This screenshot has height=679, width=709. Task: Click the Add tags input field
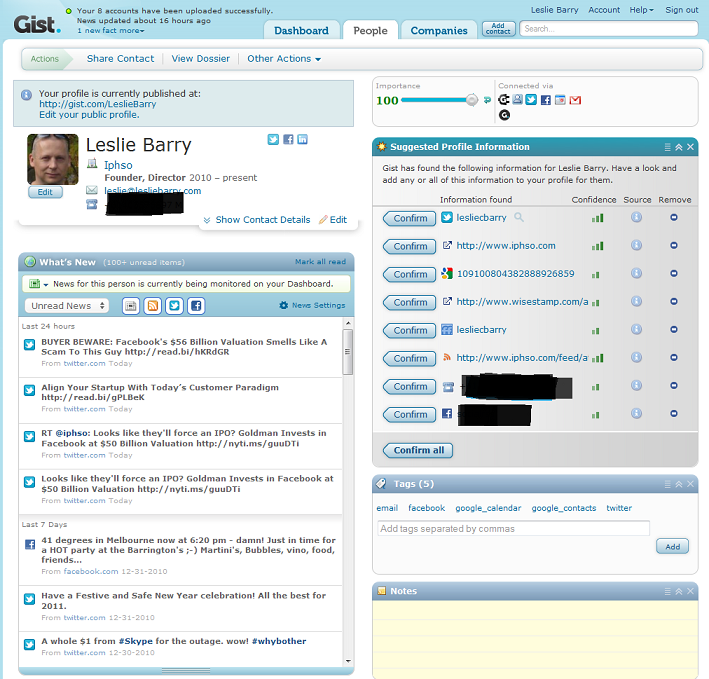click(513, 528)
